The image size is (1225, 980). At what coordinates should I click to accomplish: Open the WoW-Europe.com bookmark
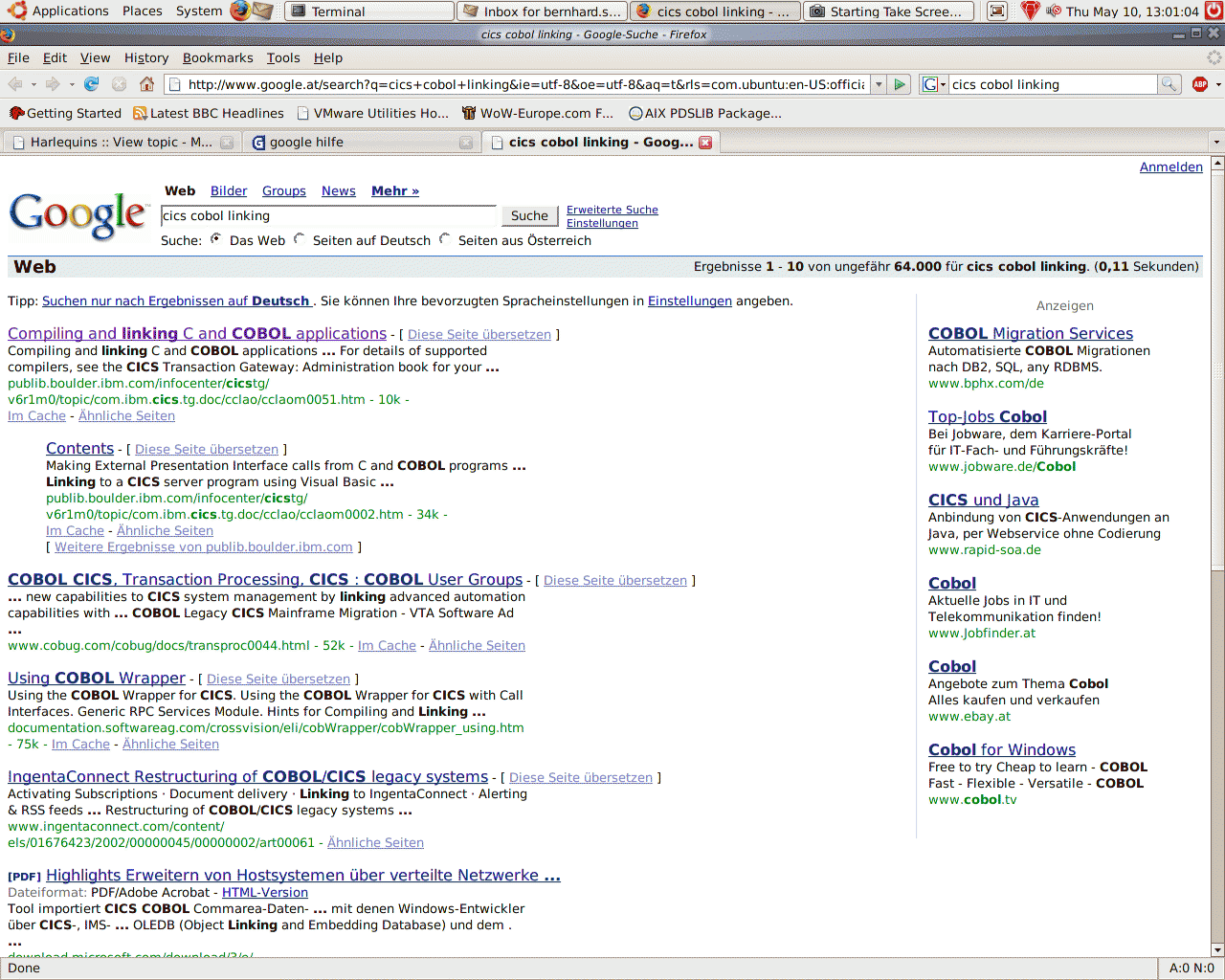[538, 113]
